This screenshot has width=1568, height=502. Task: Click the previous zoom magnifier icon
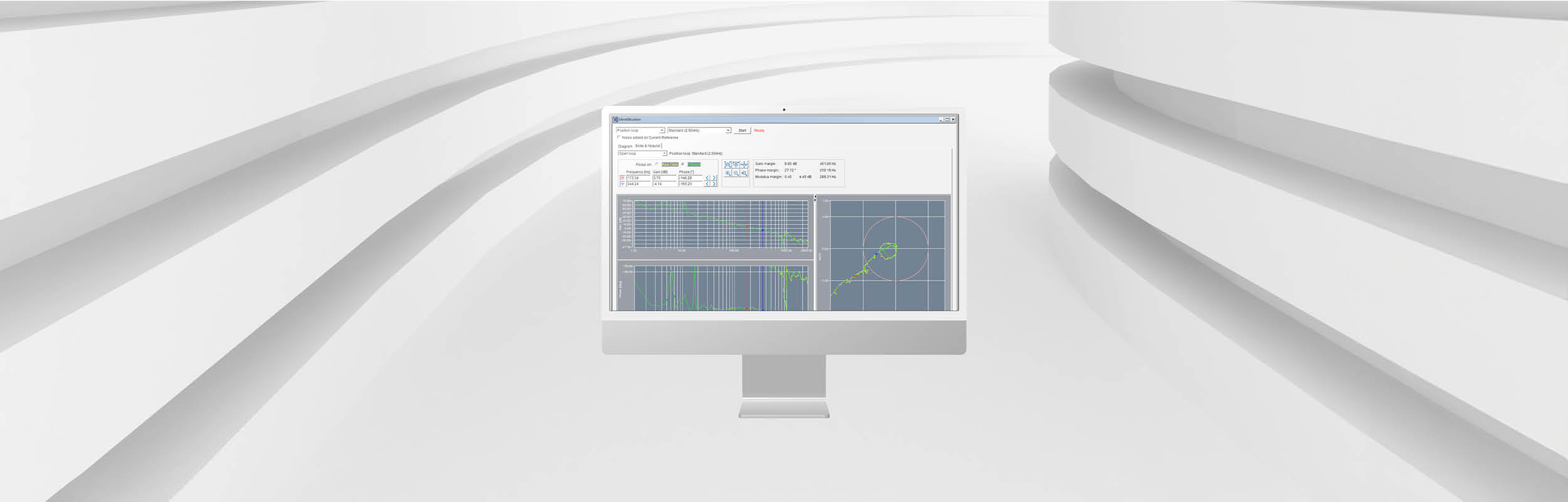(x=744, y=173)
